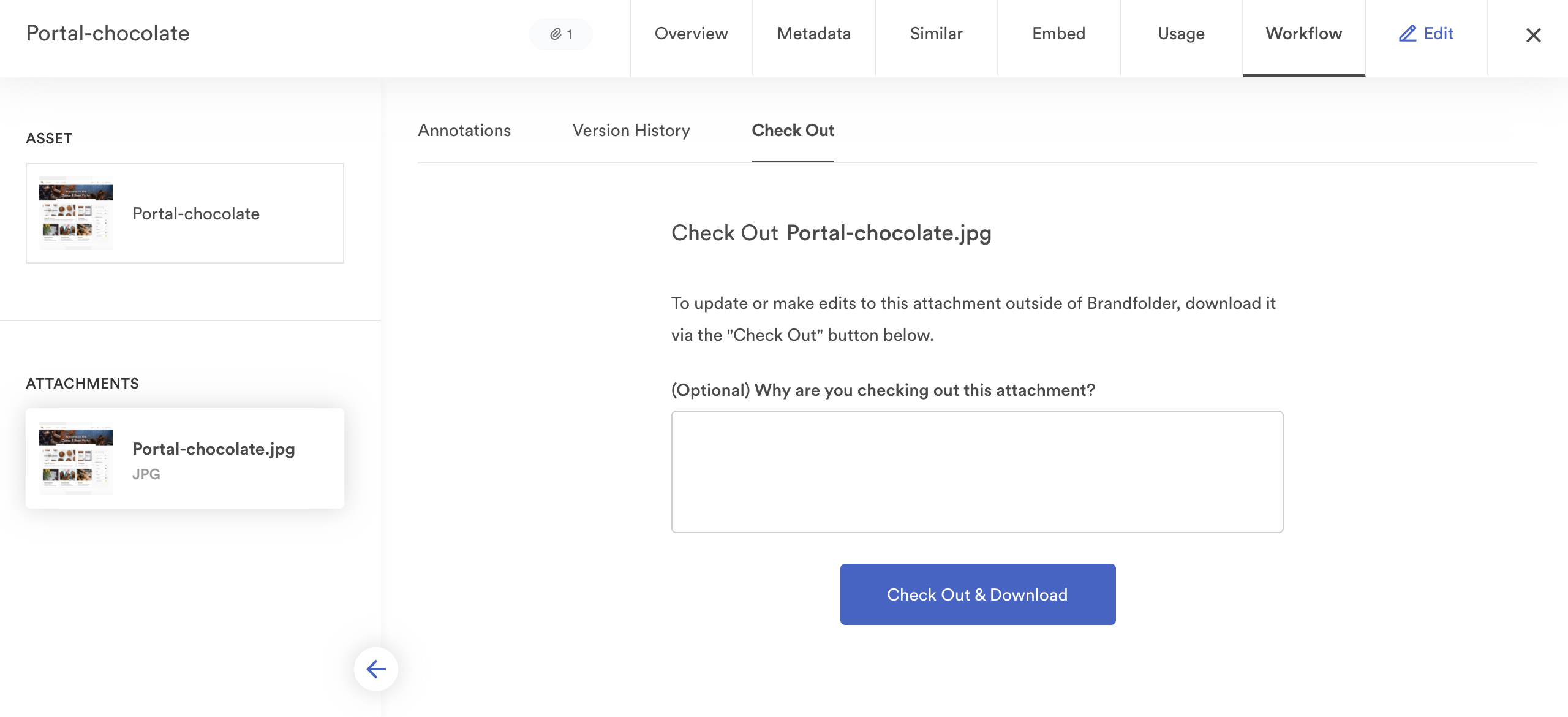View the Usage tab
The width and height of the screenshot is (1568, 717).
(x=1181, y=34)
